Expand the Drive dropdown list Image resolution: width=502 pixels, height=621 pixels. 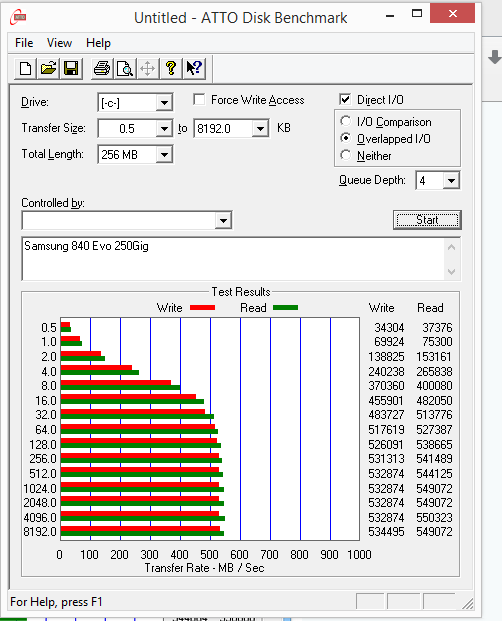(x=164, y=103)
